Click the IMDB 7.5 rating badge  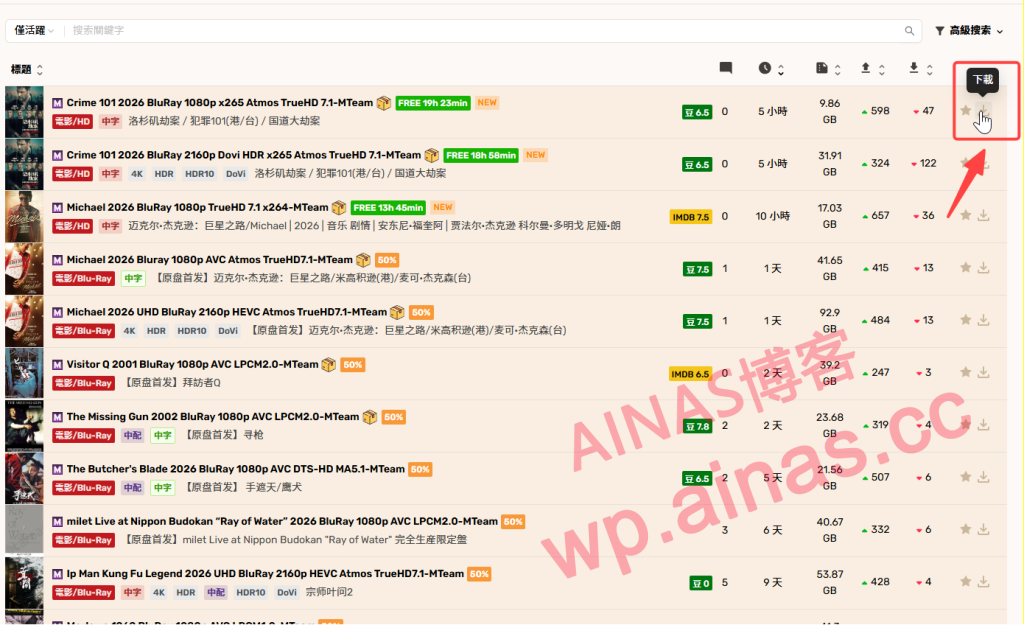point(690,217)
